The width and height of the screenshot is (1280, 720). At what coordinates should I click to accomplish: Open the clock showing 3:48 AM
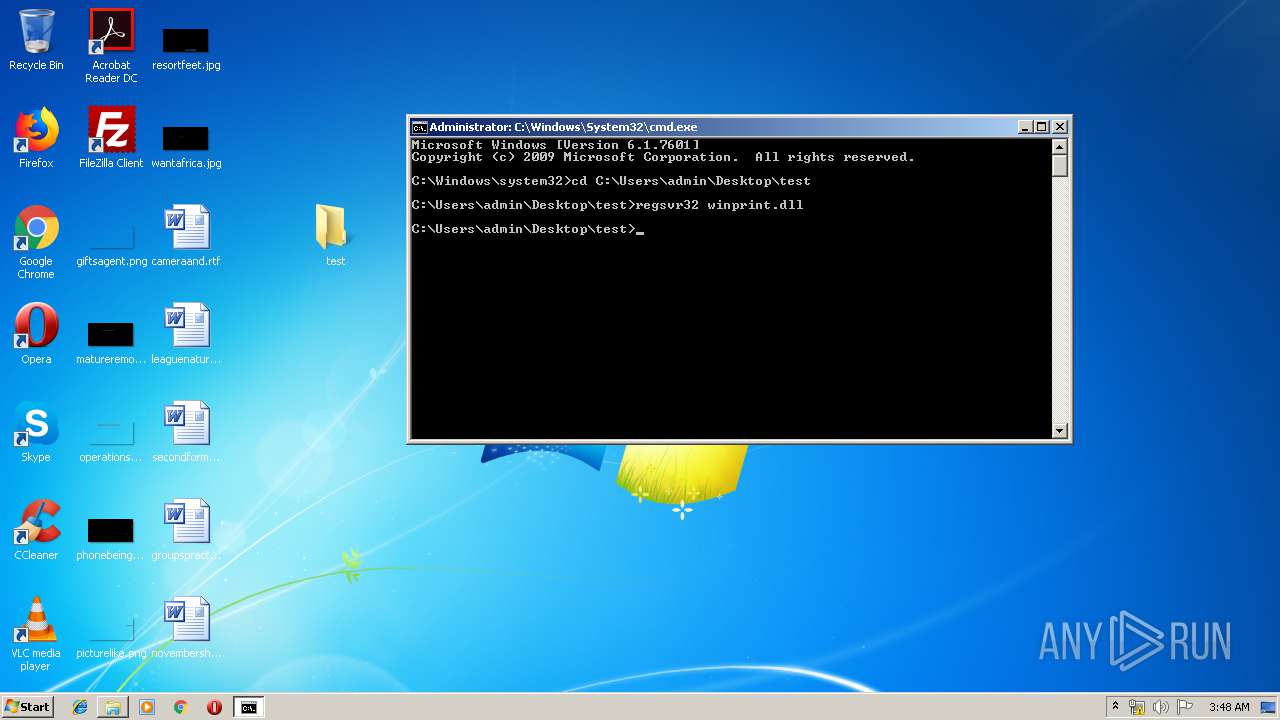[x=1229, y=707]
